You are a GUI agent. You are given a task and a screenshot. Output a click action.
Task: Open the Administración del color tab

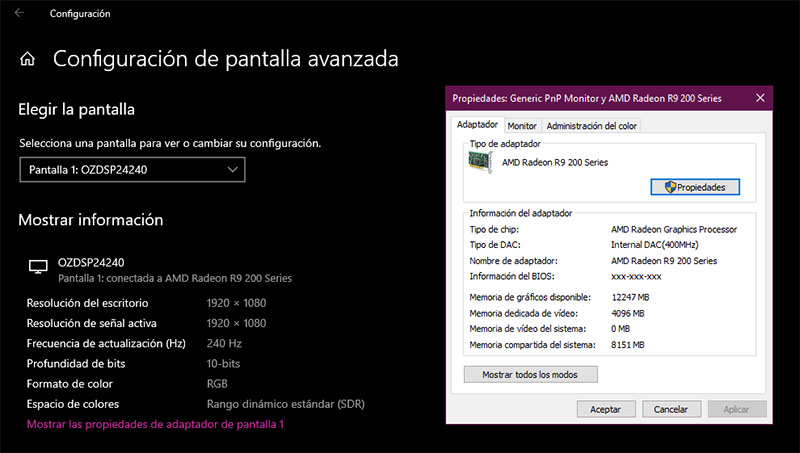point(591,125)
